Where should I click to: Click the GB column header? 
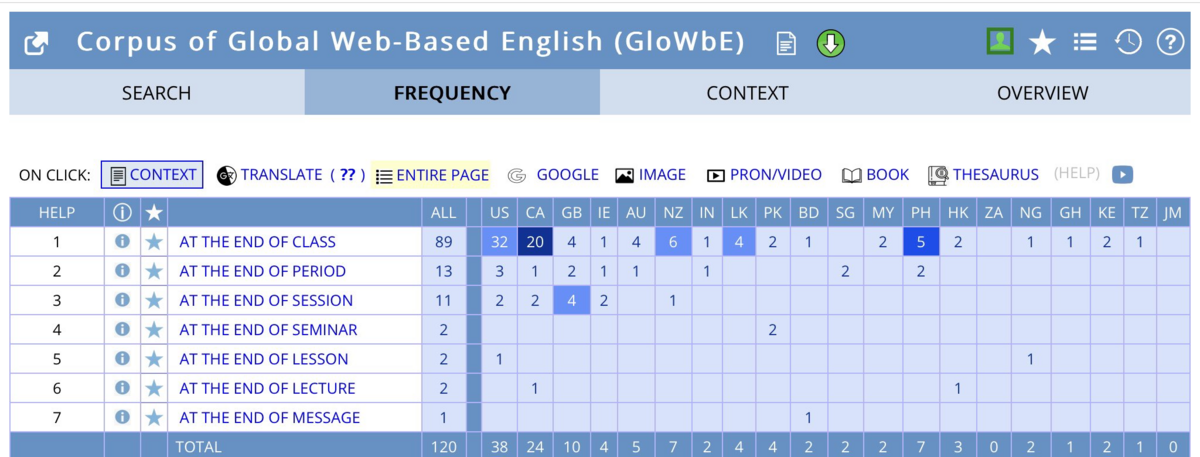tap(571, 212)
